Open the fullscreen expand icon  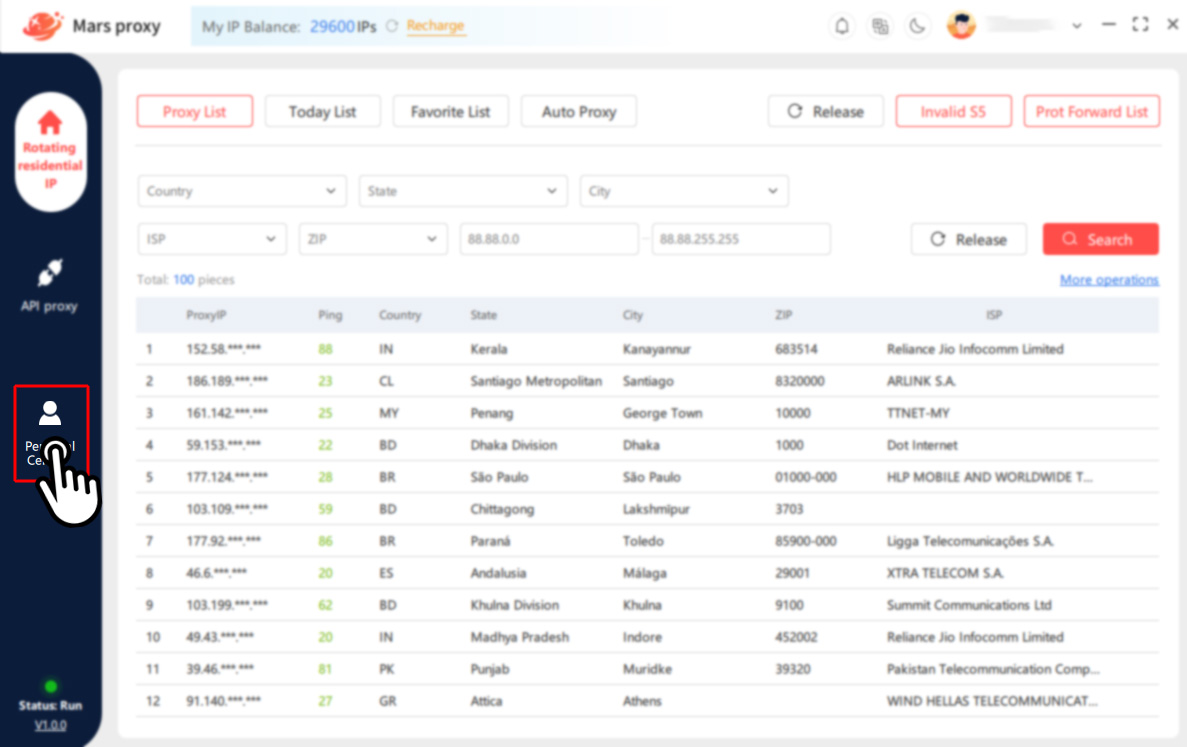tap(1140, 24)
